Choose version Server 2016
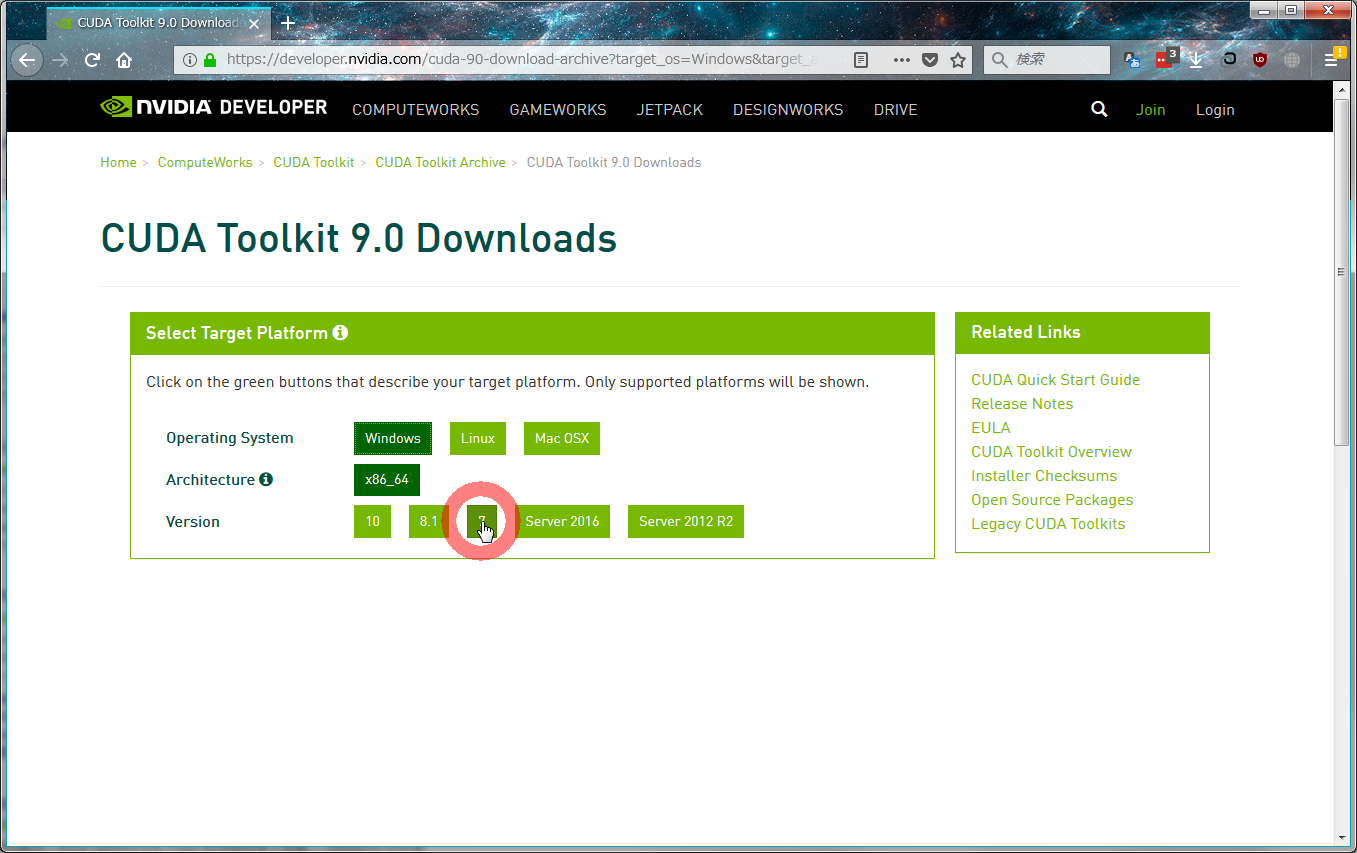 coord(562,522)
